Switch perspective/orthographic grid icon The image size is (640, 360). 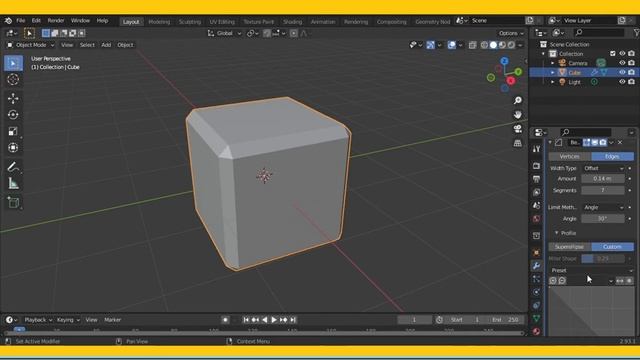click(x=518, y=143)
